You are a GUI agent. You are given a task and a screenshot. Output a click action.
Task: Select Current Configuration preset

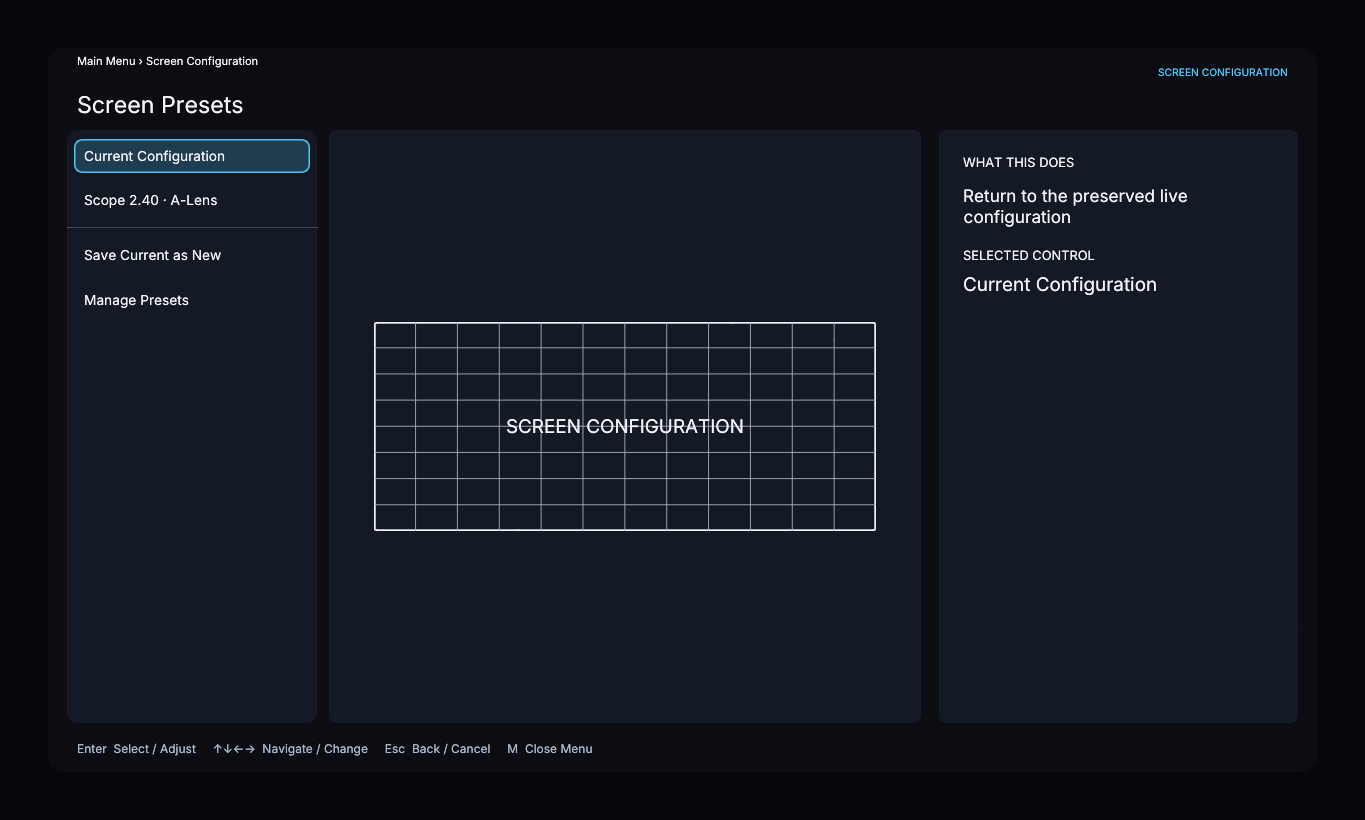[x=192, y=156]
